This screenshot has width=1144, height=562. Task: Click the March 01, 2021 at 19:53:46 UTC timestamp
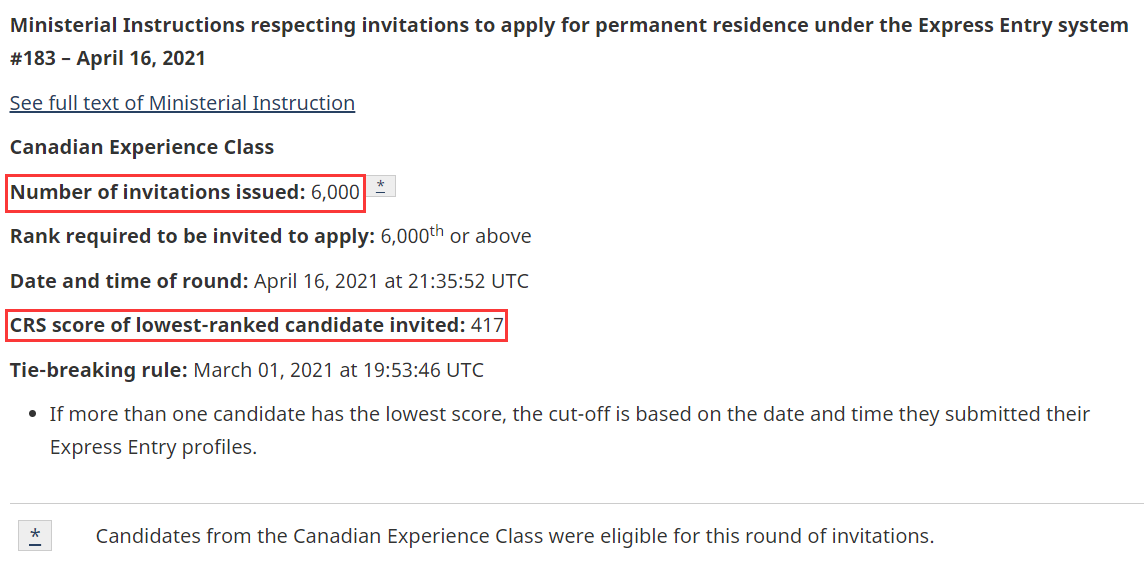[338, 370]
